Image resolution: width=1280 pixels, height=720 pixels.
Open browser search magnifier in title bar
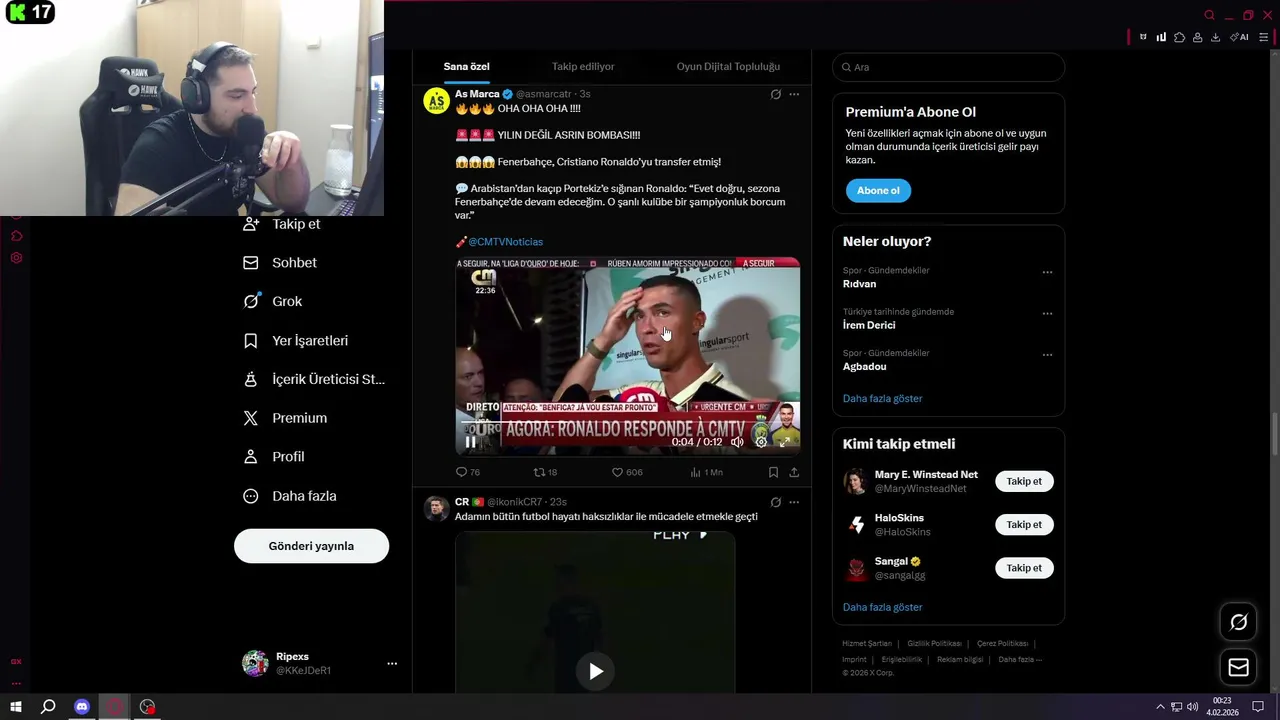click(1209, 15)
